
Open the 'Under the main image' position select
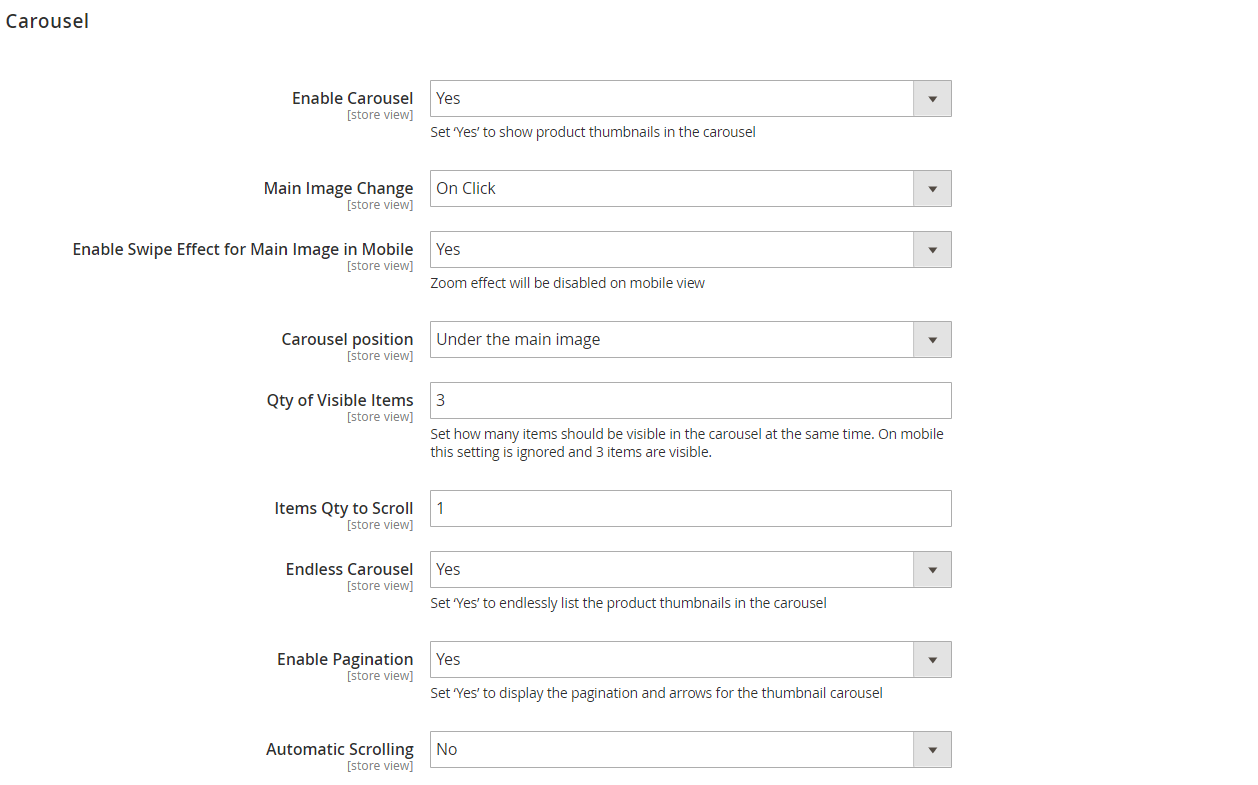690,340
